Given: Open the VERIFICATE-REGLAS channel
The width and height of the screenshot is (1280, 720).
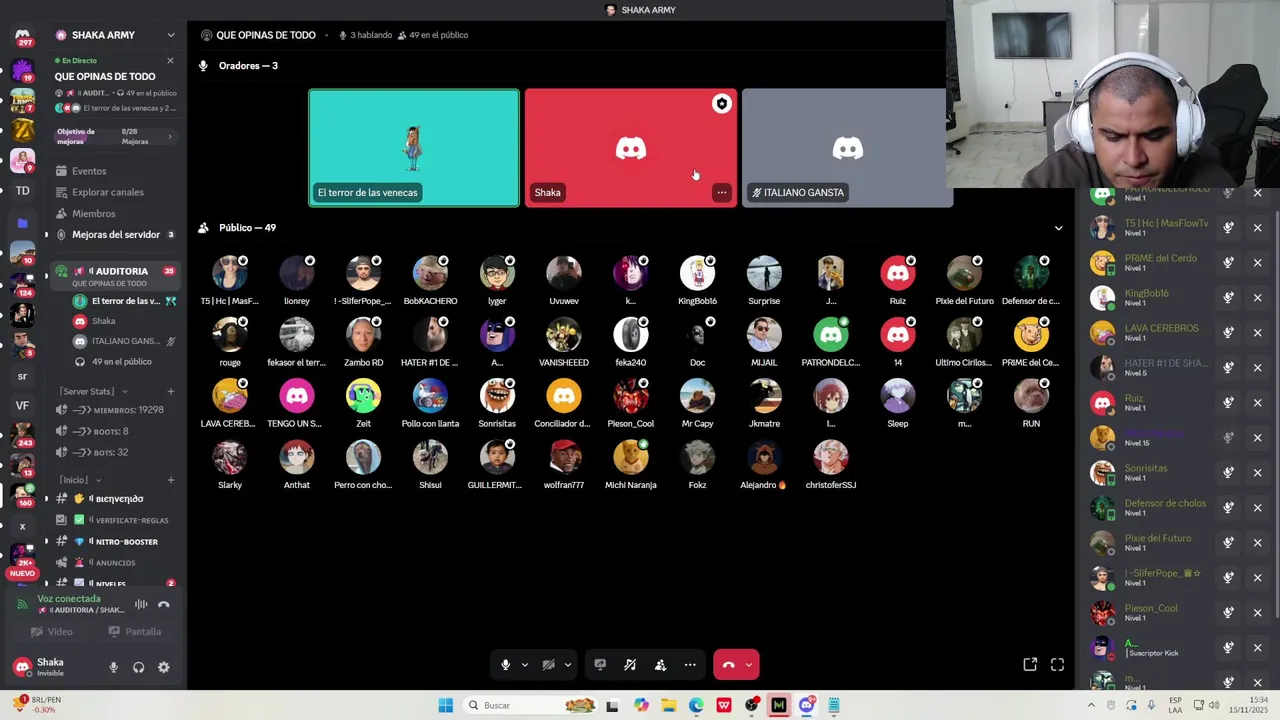Looking at the screenshot, I should (115, 520).
